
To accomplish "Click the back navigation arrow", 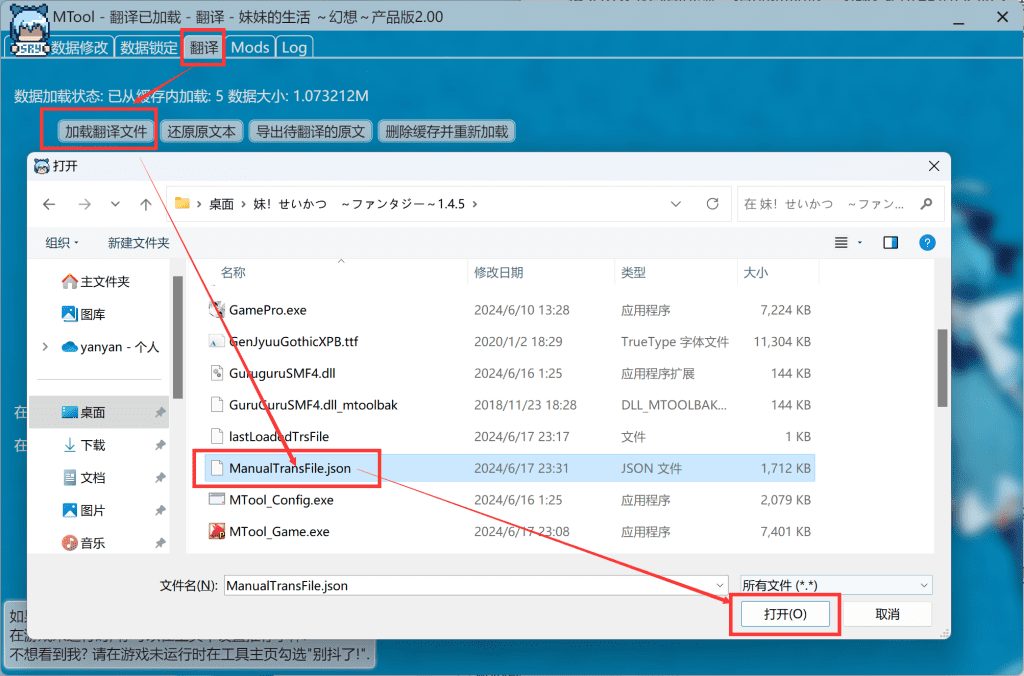I will (50, 204).
